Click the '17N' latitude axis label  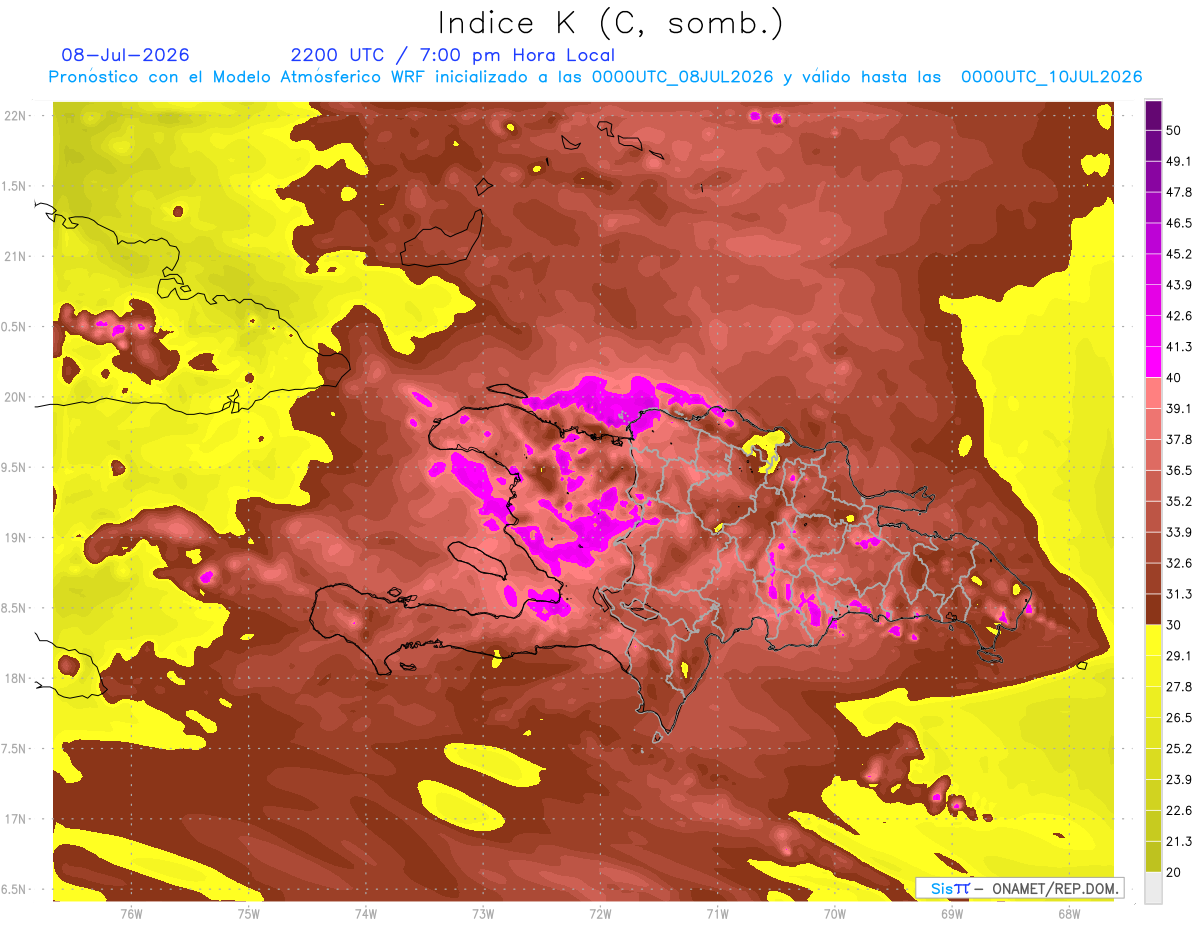click(x=17, y=819)
